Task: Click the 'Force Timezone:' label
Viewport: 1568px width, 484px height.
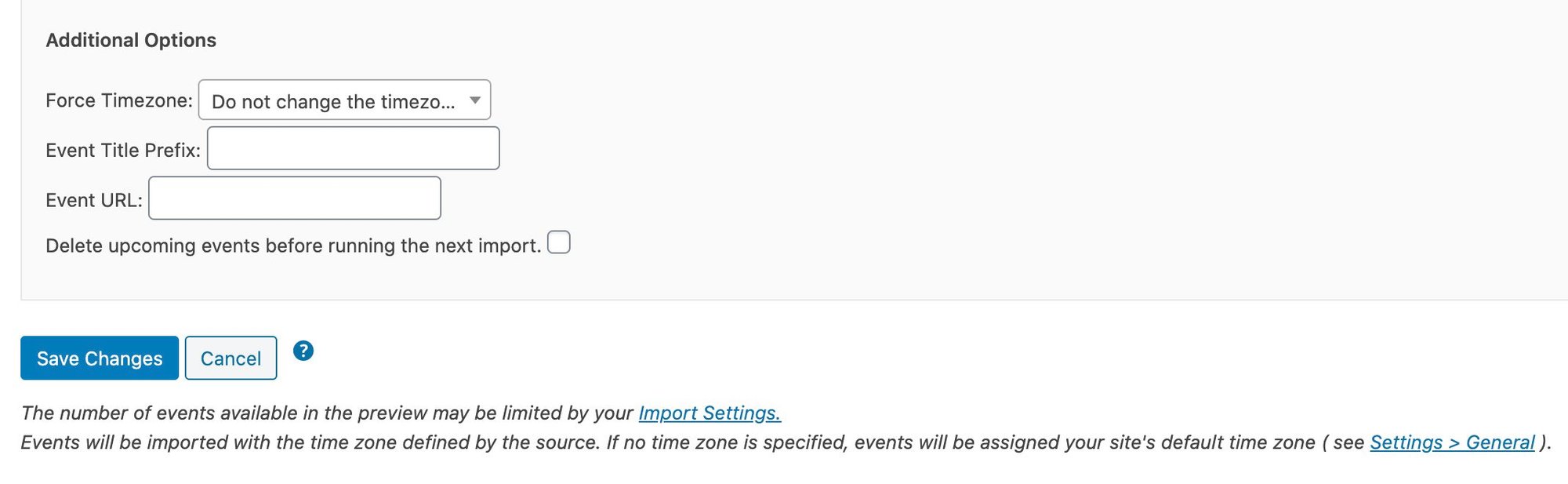Action: (x=118, y=100)
